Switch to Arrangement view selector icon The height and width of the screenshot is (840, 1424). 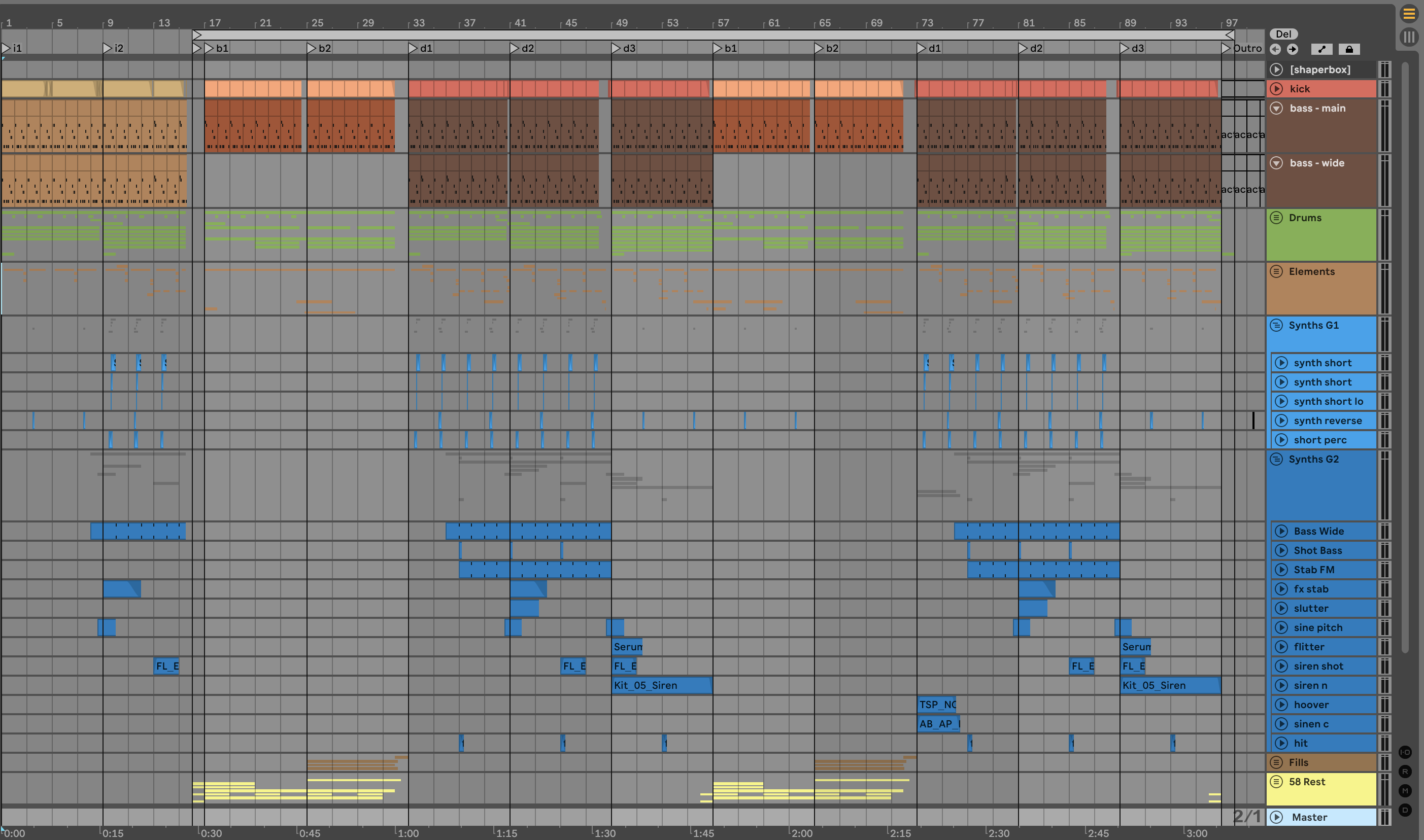coord(1408,14)
